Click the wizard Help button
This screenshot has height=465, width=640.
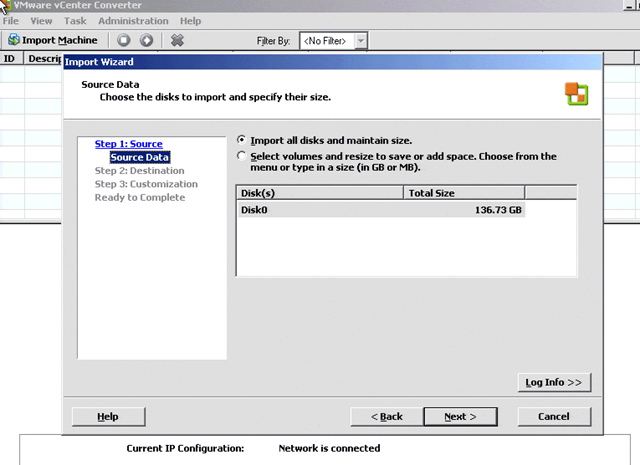108,416
